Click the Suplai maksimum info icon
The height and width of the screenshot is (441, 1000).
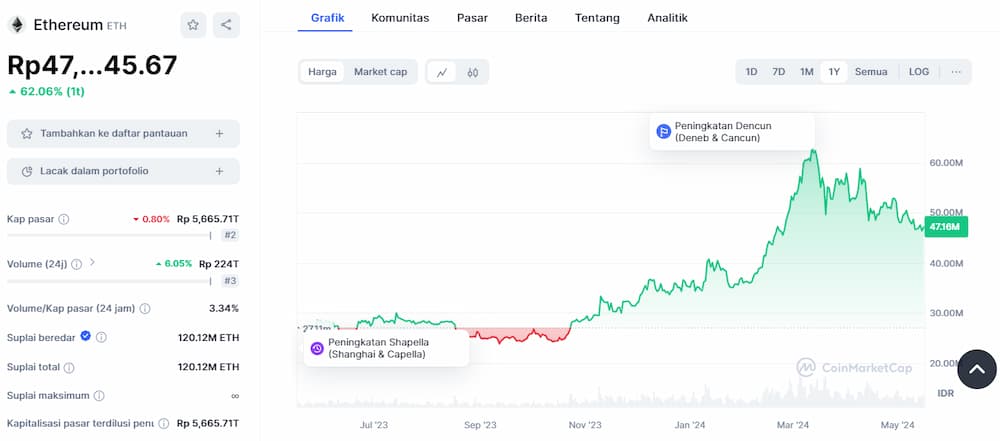[99, 396]
